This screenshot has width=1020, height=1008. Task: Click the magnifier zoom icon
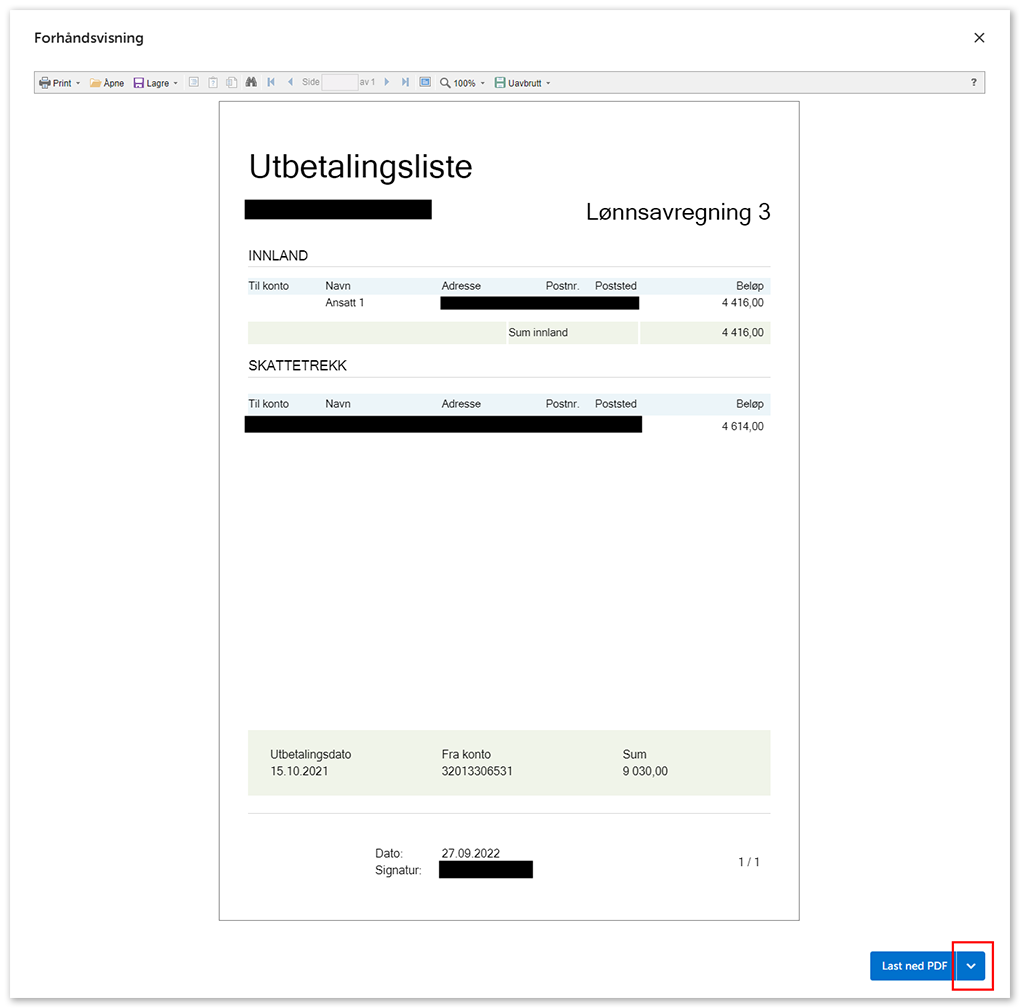446,83
